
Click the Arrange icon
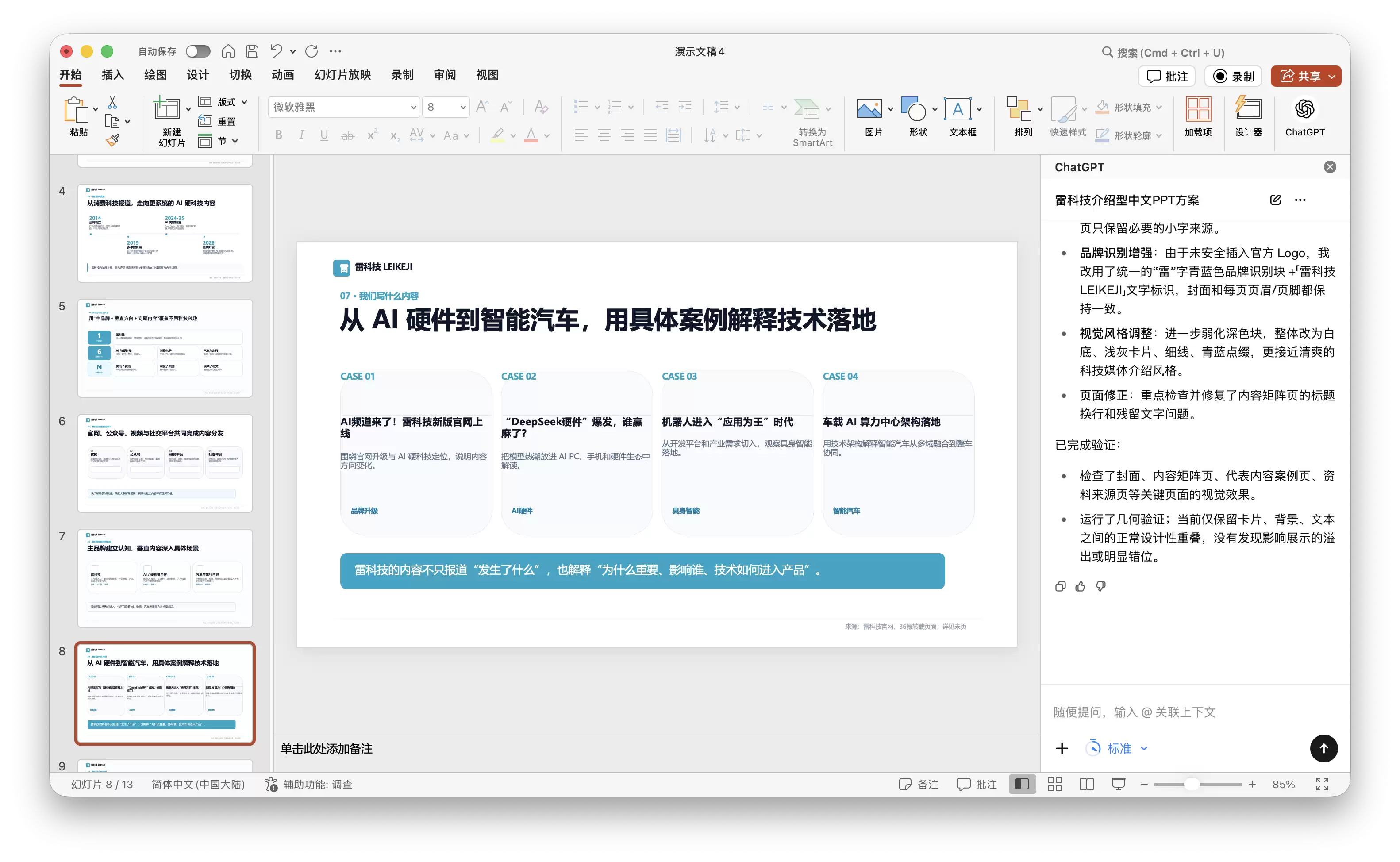(x=1019, y=109)
